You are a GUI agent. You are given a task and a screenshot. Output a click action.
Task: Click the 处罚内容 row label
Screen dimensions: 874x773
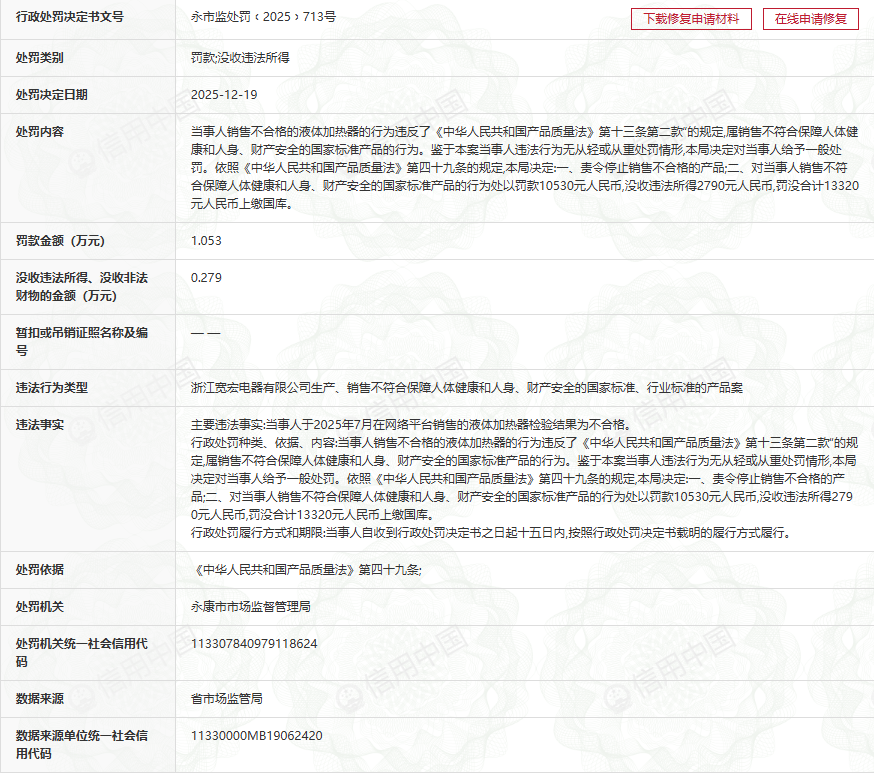click(40, 132)
